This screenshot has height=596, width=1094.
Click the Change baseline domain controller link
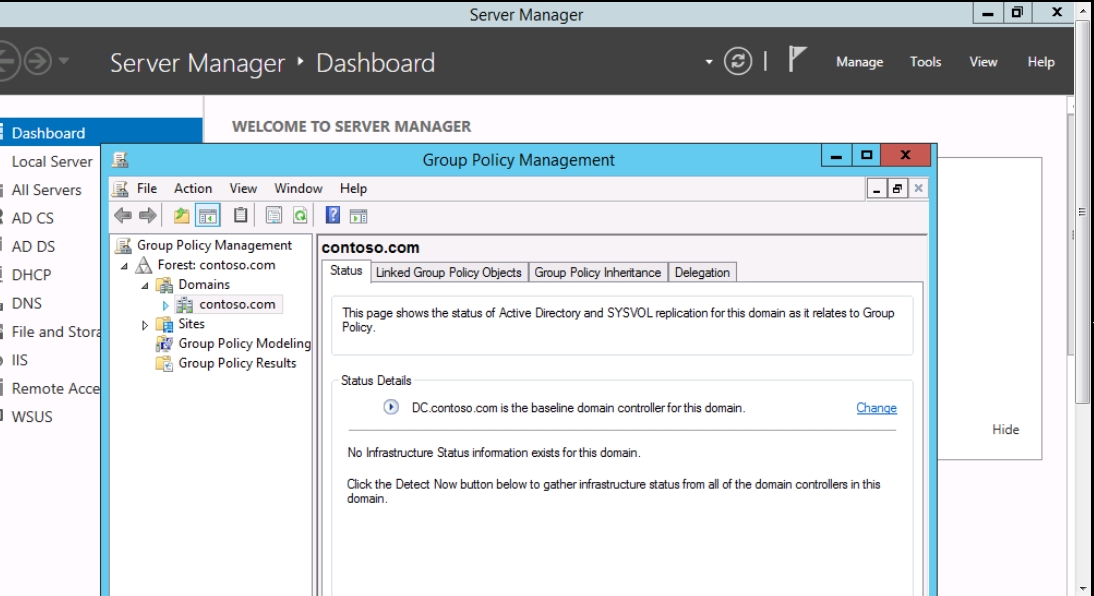coord(876,408)
